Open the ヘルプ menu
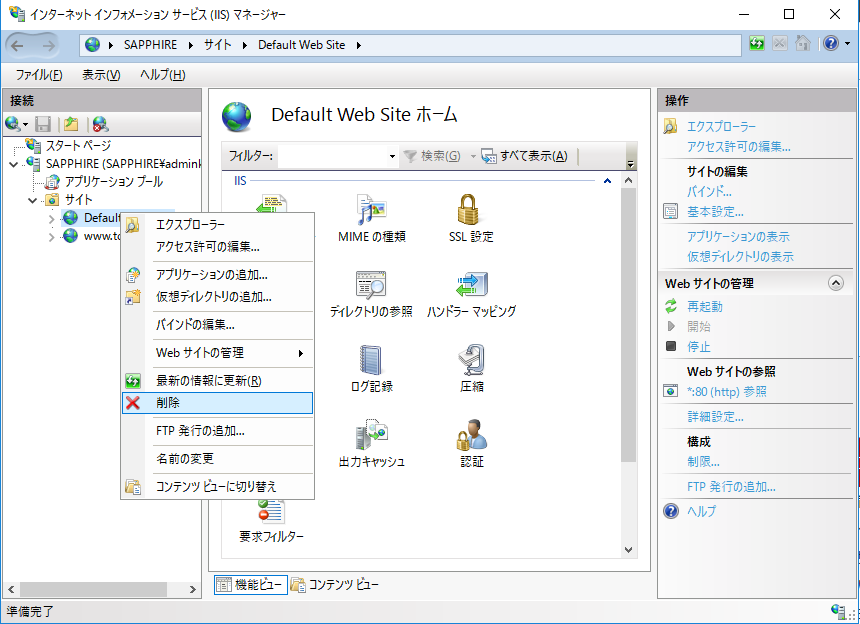The image size is (860, 624). pos(163,75)
